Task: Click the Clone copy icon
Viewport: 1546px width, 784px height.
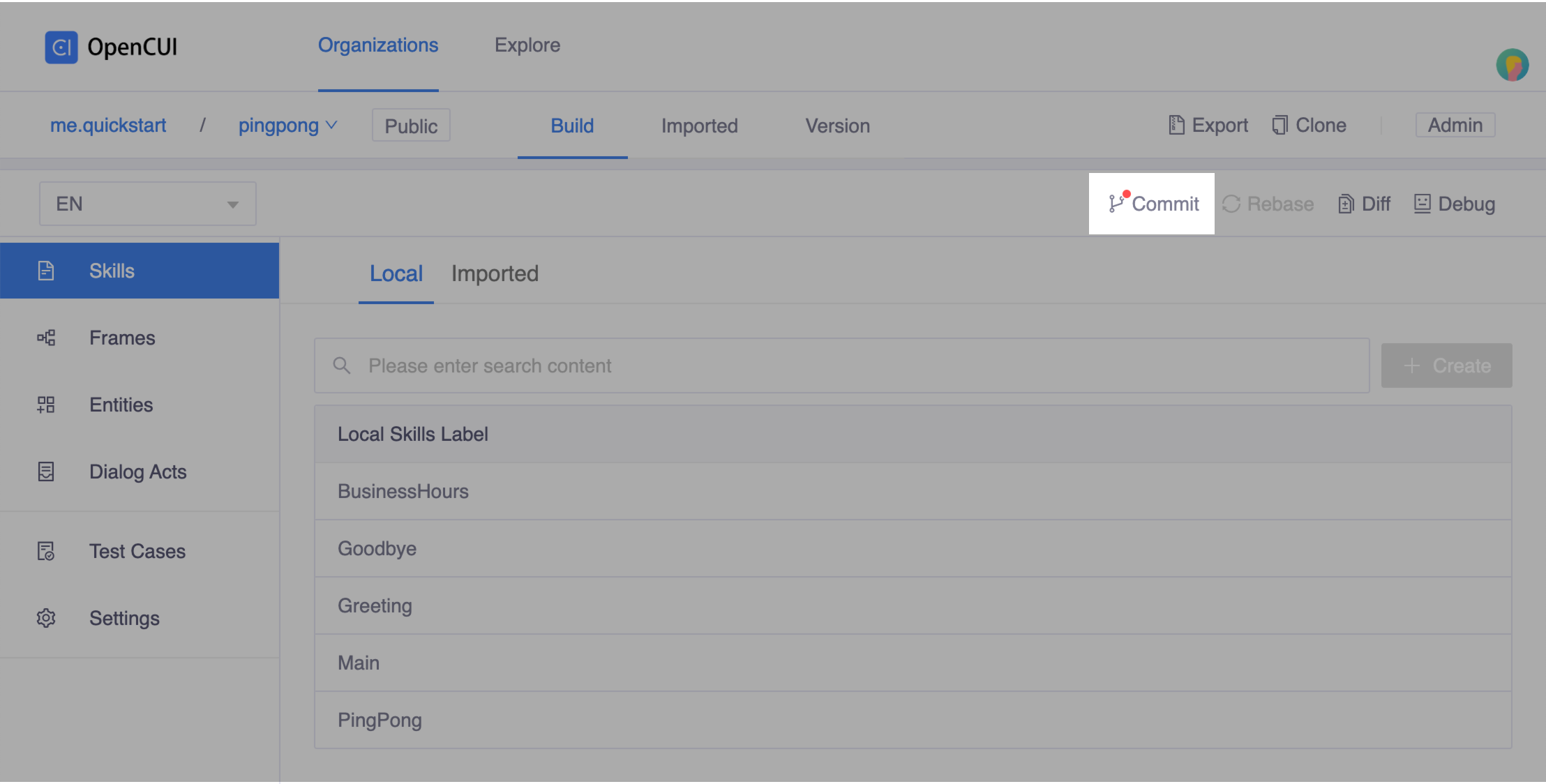Action: click(x=1279, y=126)
